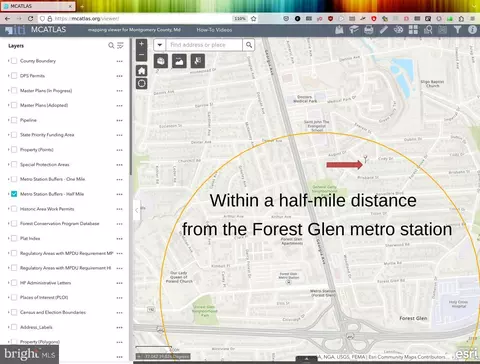Expand the Property (Points) layer arrow

(x=8, y=150)
